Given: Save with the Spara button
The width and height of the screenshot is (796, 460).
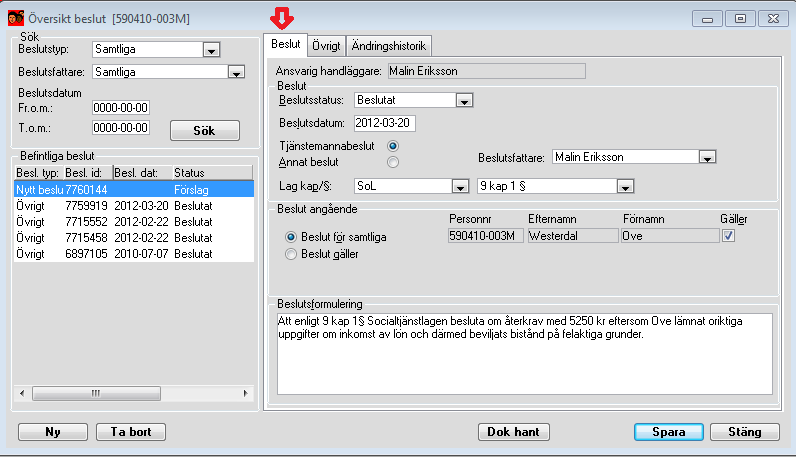Looking at the screenshot, I should tap(669, 432).
